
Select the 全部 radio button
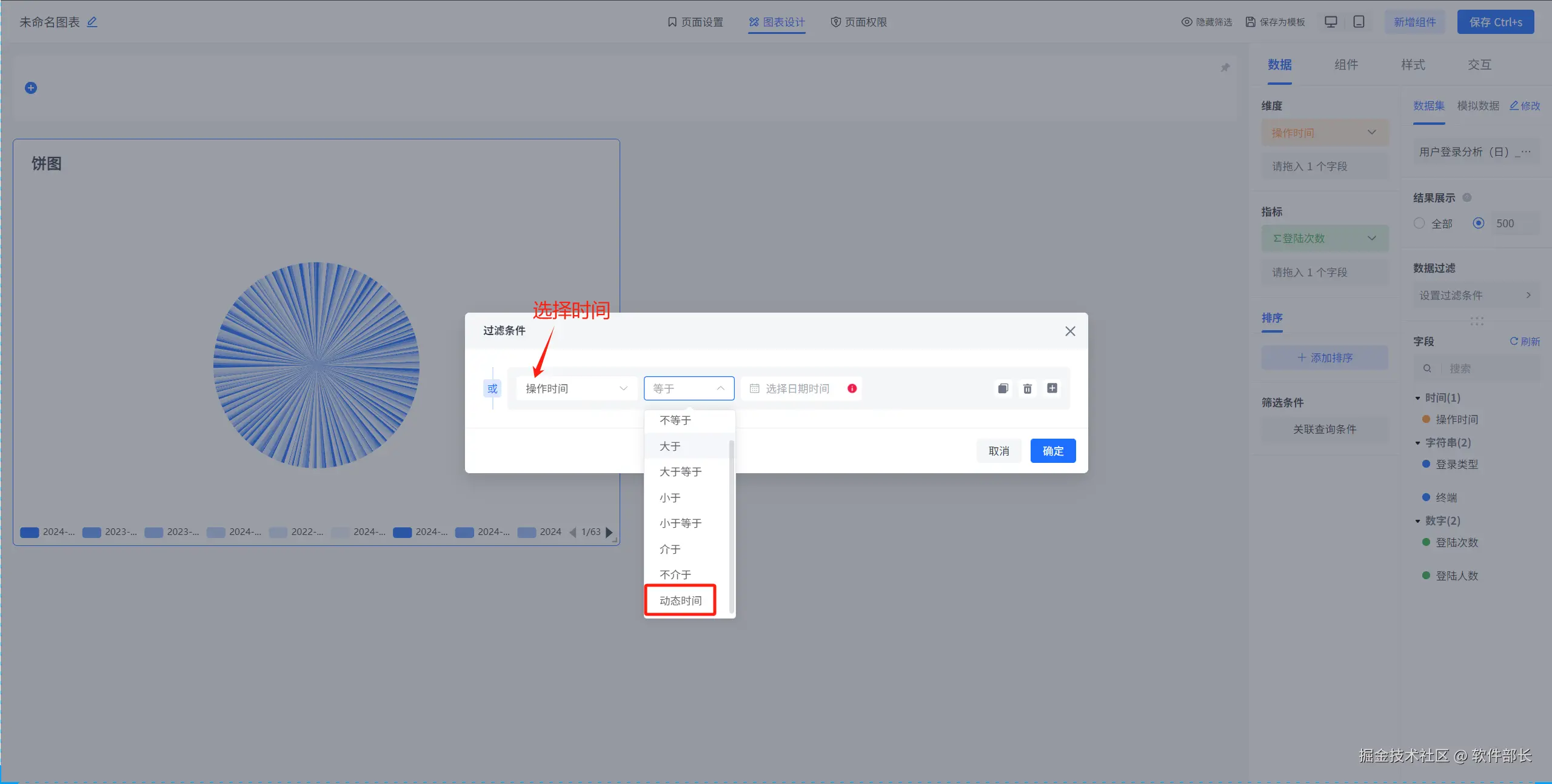[x=1419, y=223]
